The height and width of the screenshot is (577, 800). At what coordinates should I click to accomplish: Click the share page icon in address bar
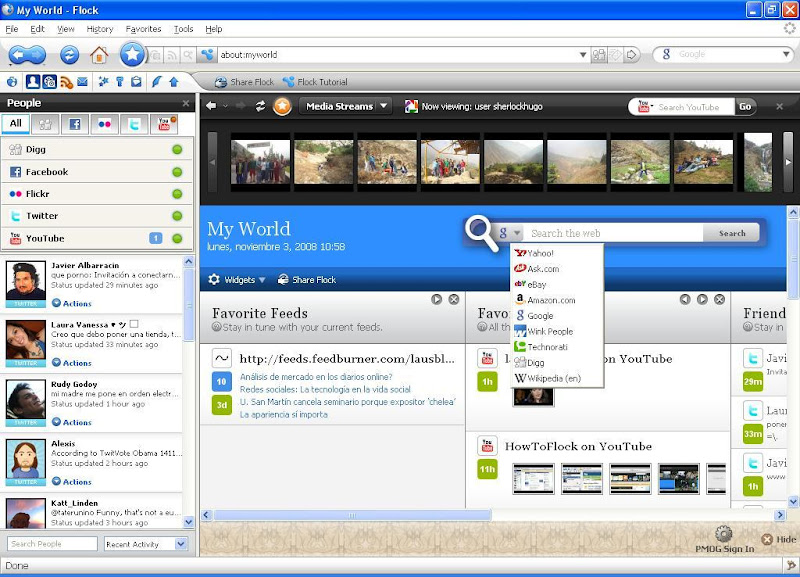[x=599, y=55]
